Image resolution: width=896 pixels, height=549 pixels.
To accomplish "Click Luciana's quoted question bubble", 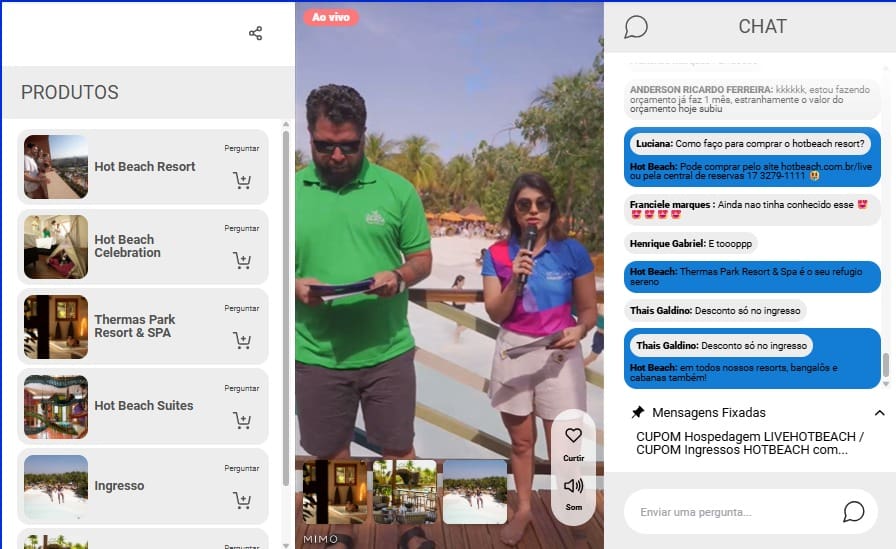I will pyautogui.click(x=750, y=144).
